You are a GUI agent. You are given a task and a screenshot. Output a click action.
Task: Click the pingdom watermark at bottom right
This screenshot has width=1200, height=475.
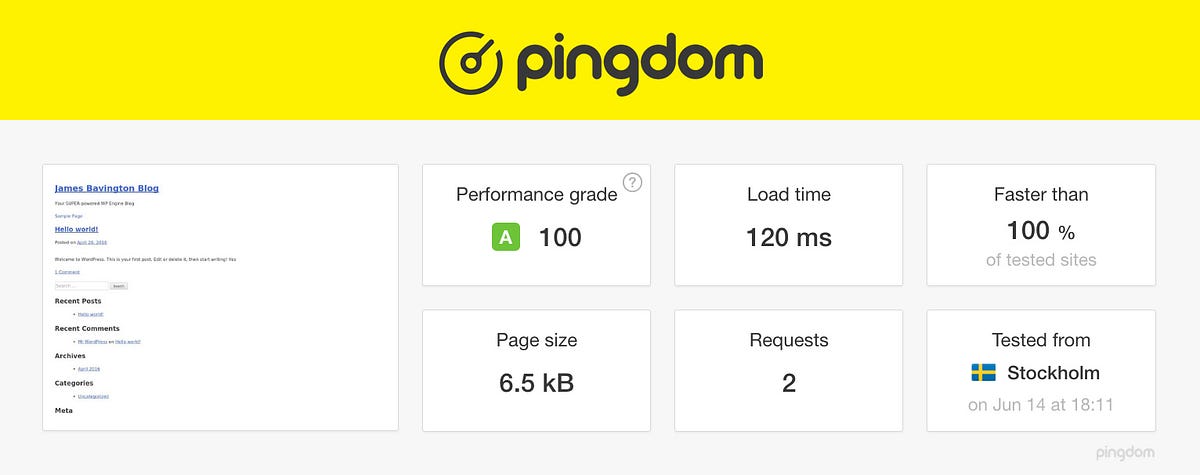click(x=1123, y=453)
